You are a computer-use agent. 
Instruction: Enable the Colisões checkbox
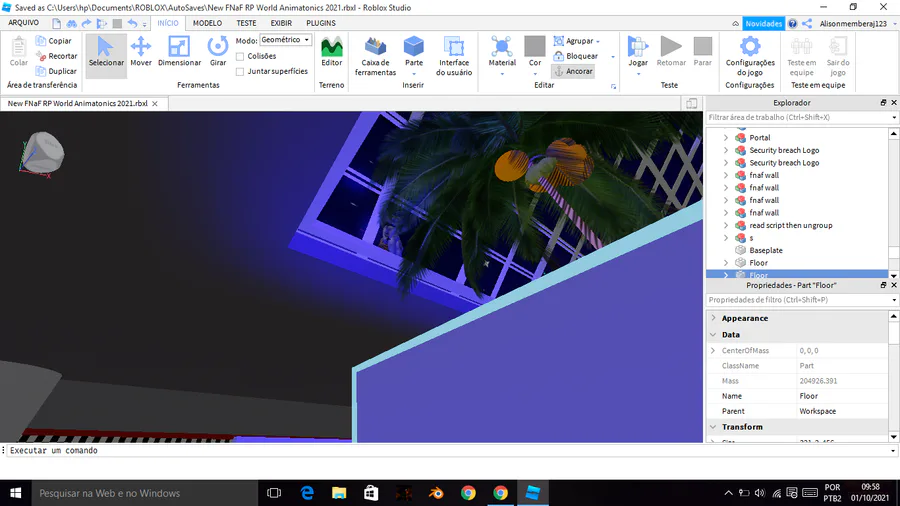click(240, 56)
